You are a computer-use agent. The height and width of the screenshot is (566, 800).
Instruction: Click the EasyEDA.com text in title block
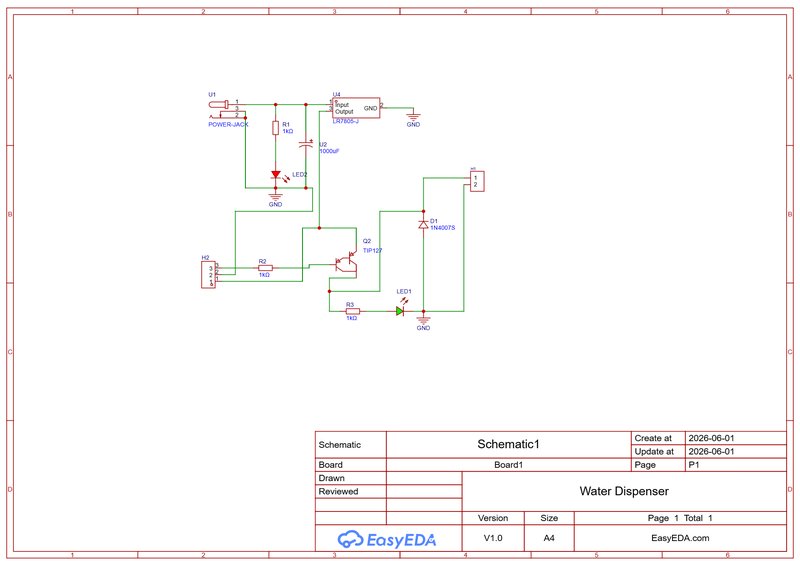tap(680, 538)
